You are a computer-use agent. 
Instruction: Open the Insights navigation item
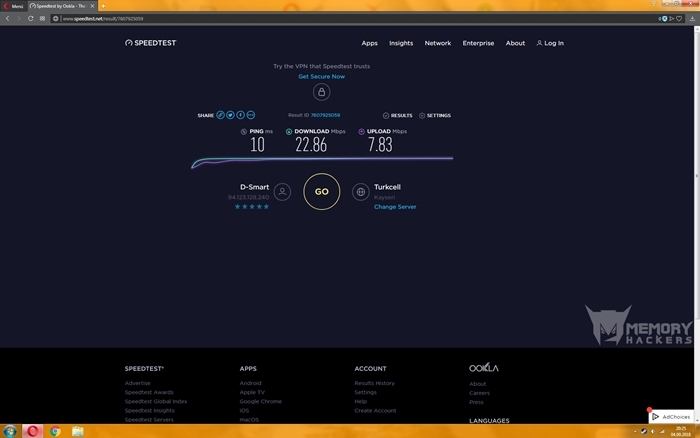click(x=401, y=43)
